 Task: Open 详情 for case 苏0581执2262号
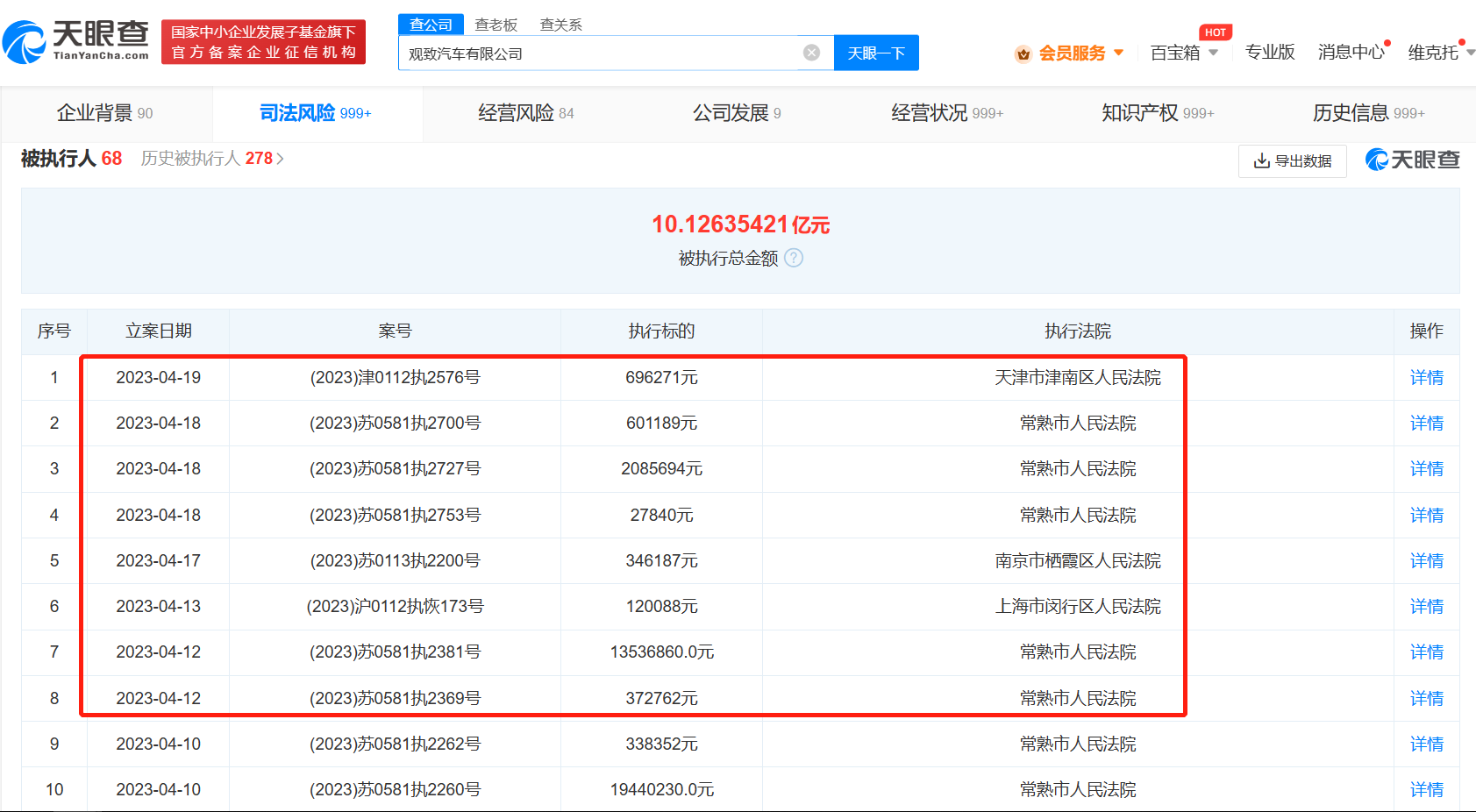[1426, 744]
